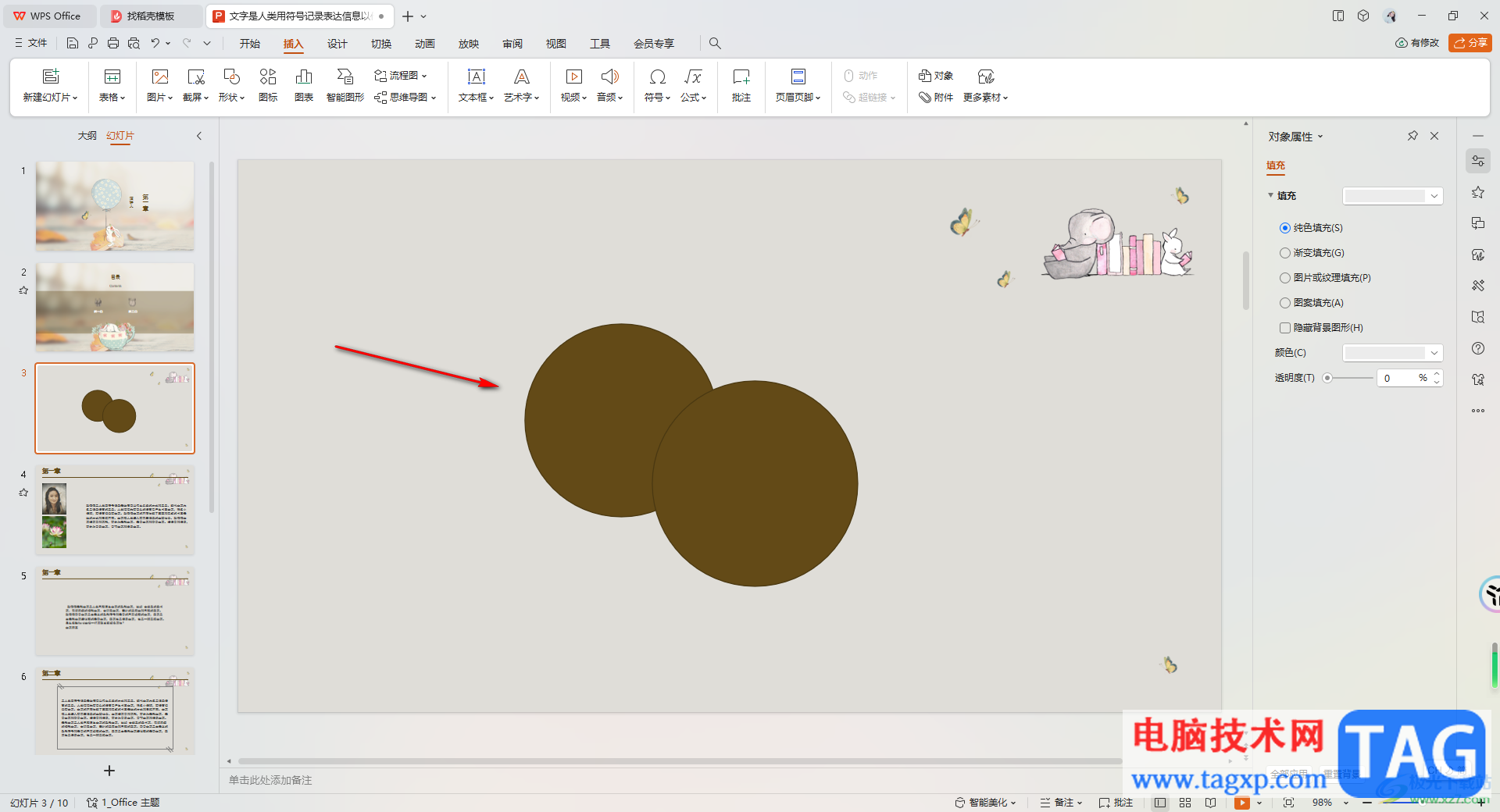Open the zoom percentage dropdown arrow

(x=1346, y=803)
